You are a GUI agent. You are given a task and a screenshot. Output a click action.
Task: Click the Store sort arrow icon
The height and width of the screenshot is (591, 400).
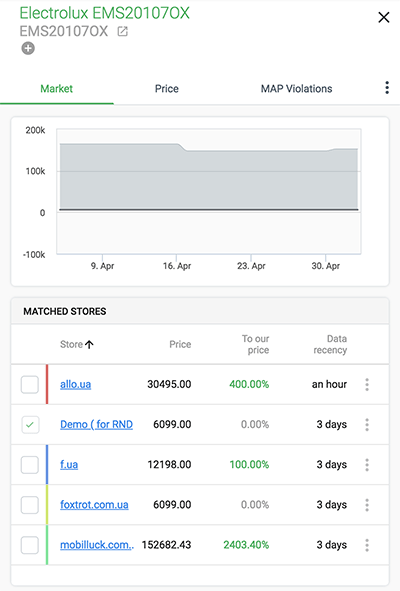(x=89, y=344)
